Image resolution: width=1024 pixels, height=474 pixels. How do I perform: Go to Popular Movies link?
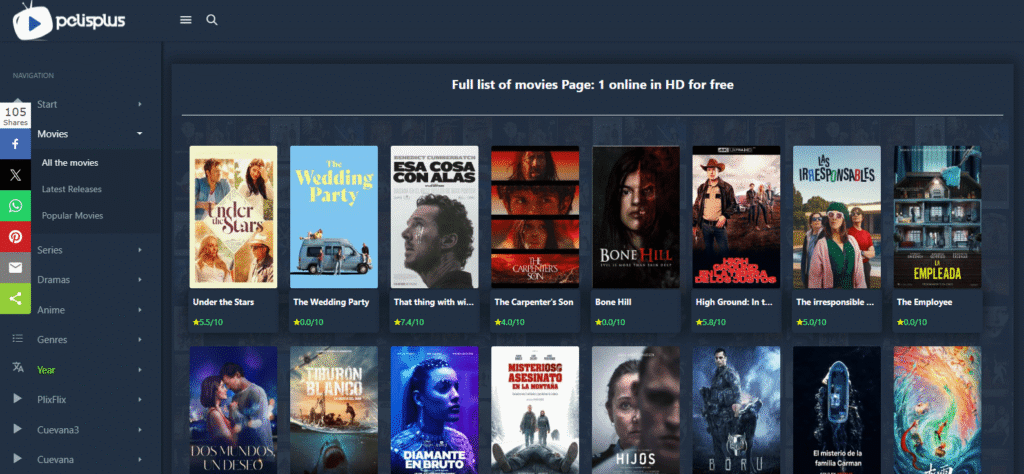point(72,215)
